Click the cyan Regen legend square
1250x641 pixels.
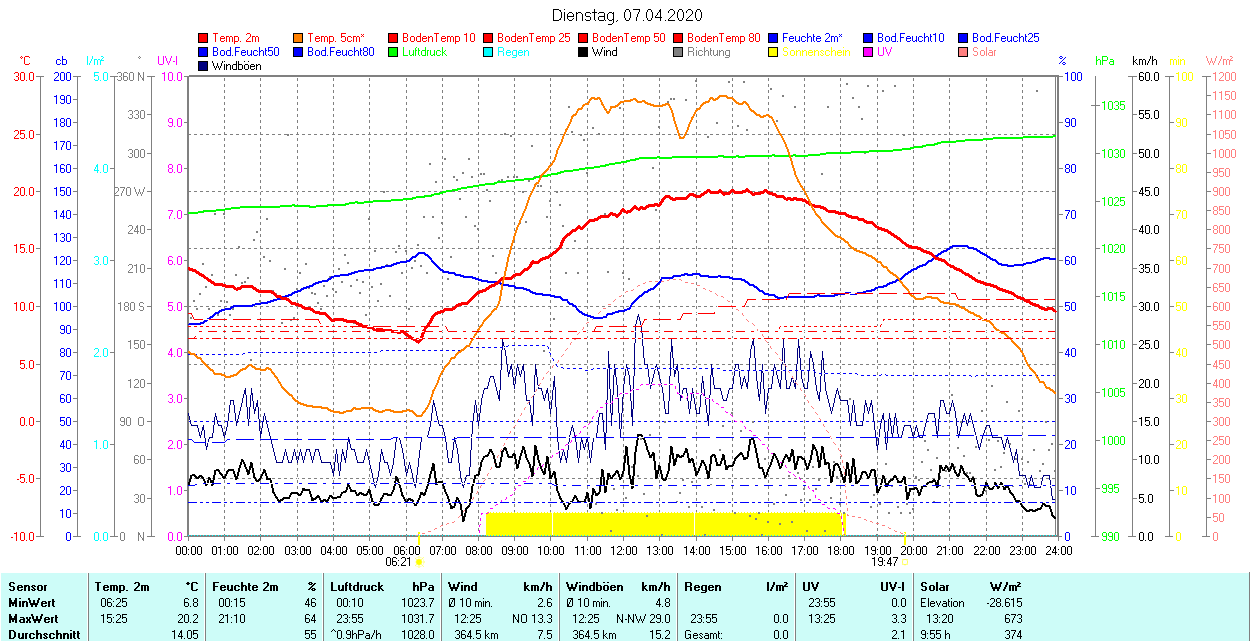[489, 52]
